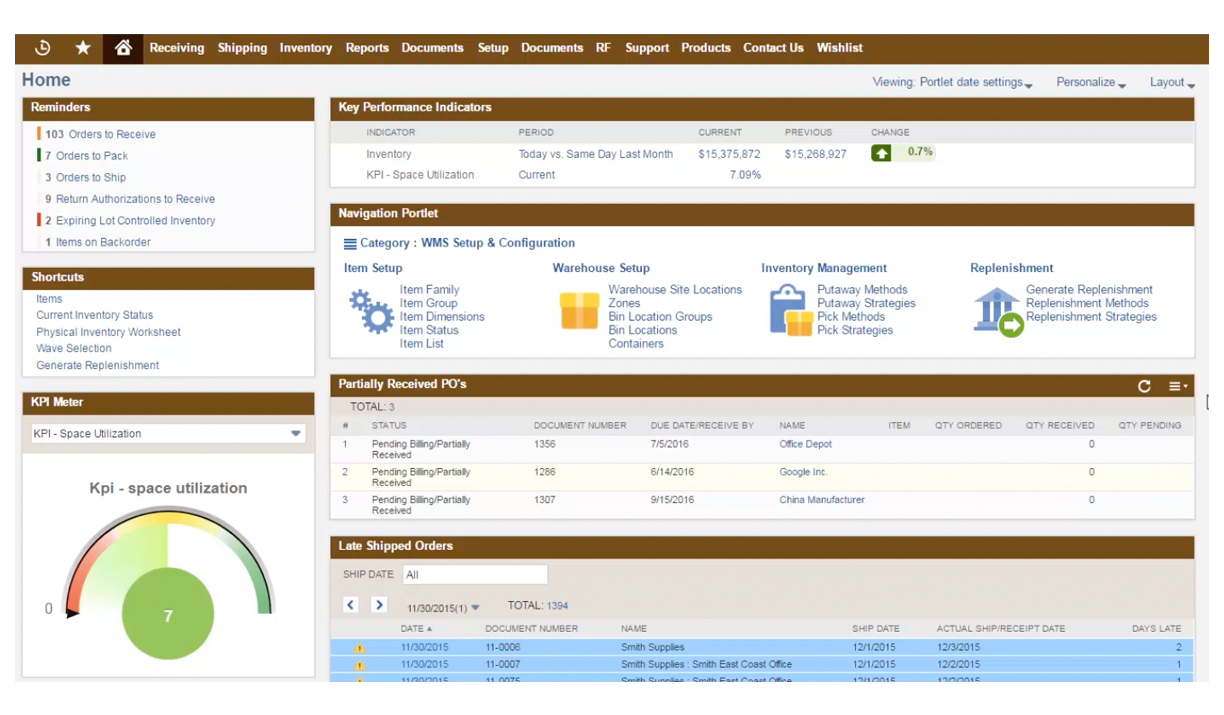Refresh the Partially Received PO's portlet
Screen dimensions: 1224x715
(1144, 386)
